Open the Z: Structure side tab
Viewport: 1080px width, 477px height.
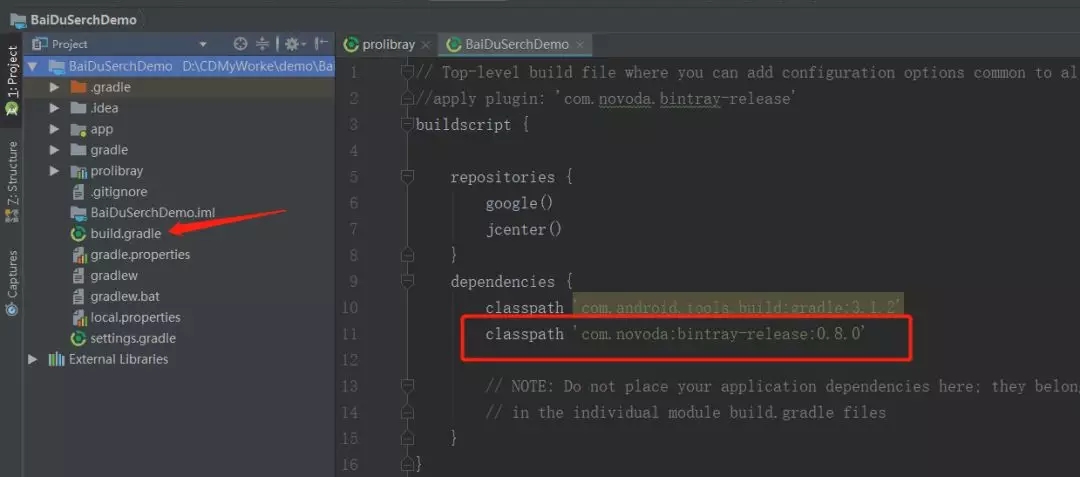click(12, 182)
